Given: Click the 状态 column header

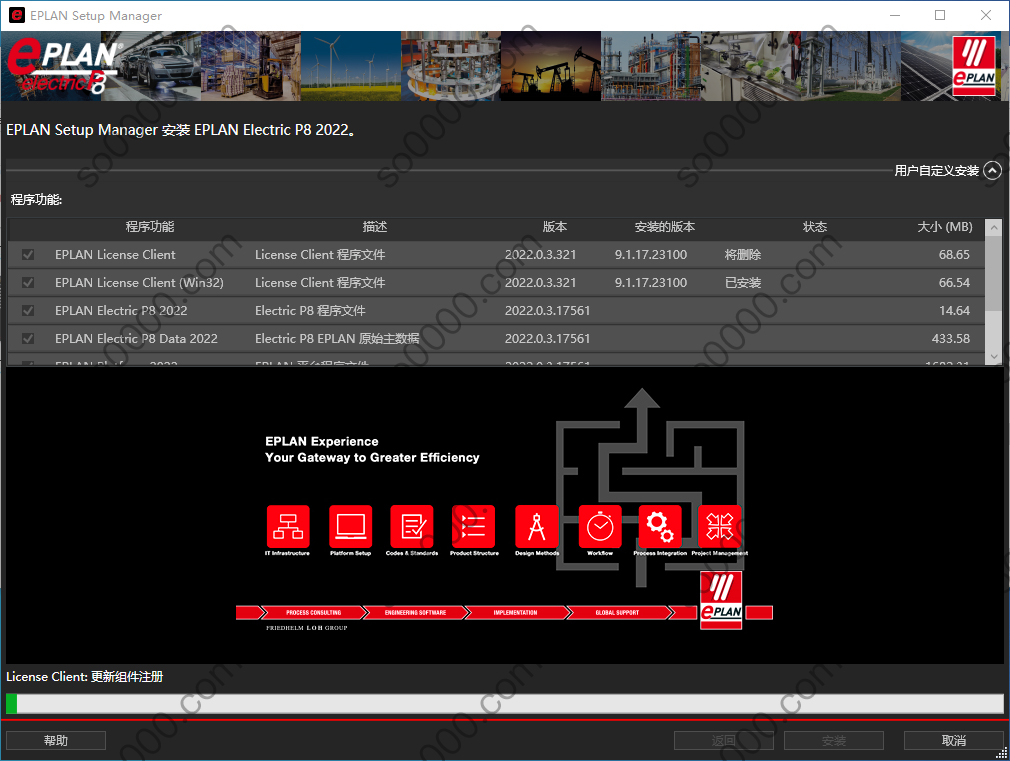Looking at the screenshot, I should pyautogui.click(x=815, y=227).
